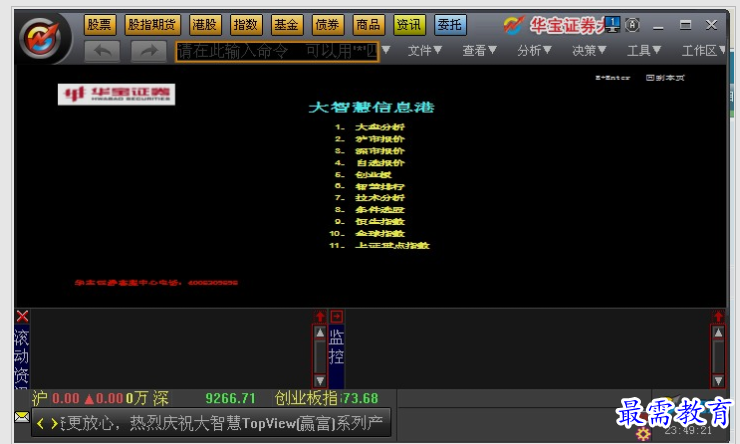This screenshot has width=740, height=444.
Task: Select menu entry 3 深市报价
Action: (370, 151)
